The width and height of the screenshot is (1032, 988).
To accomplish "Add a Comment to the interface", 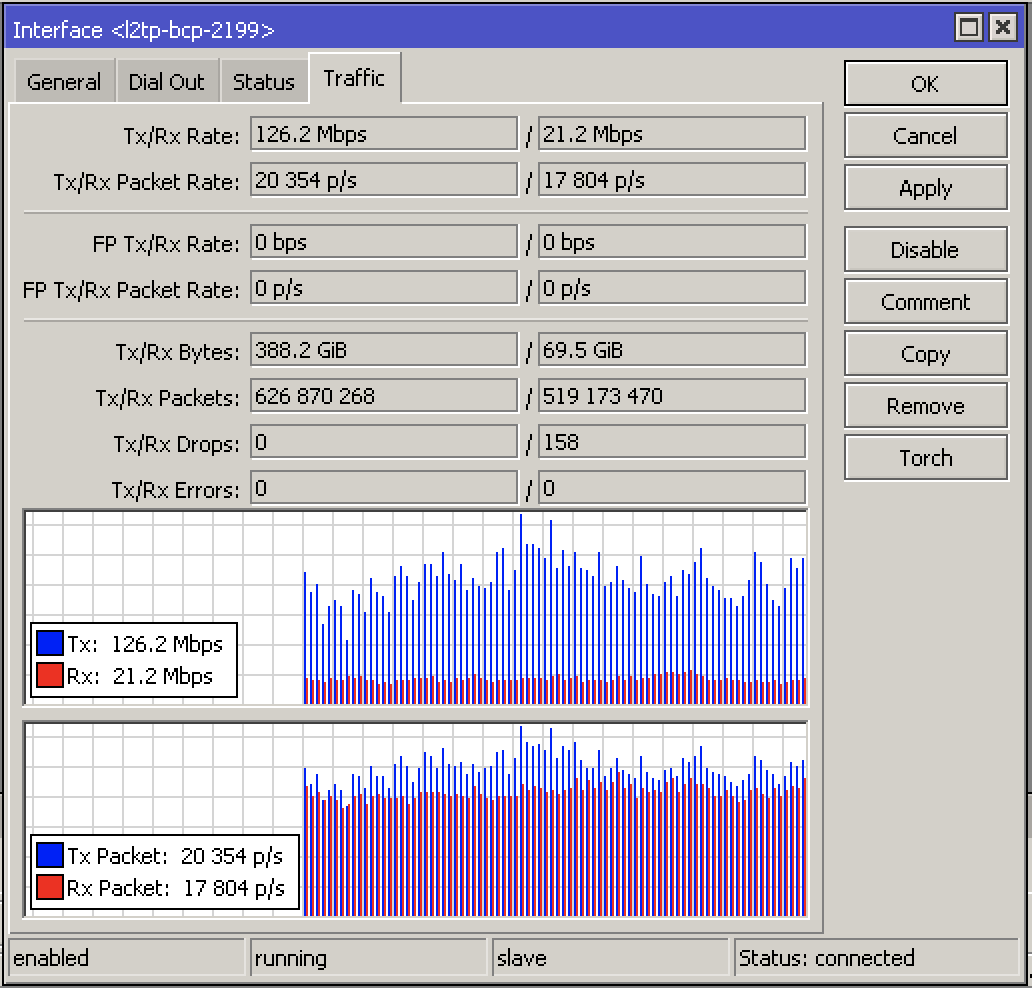I will pyautogui.click(x=925, y=302).
